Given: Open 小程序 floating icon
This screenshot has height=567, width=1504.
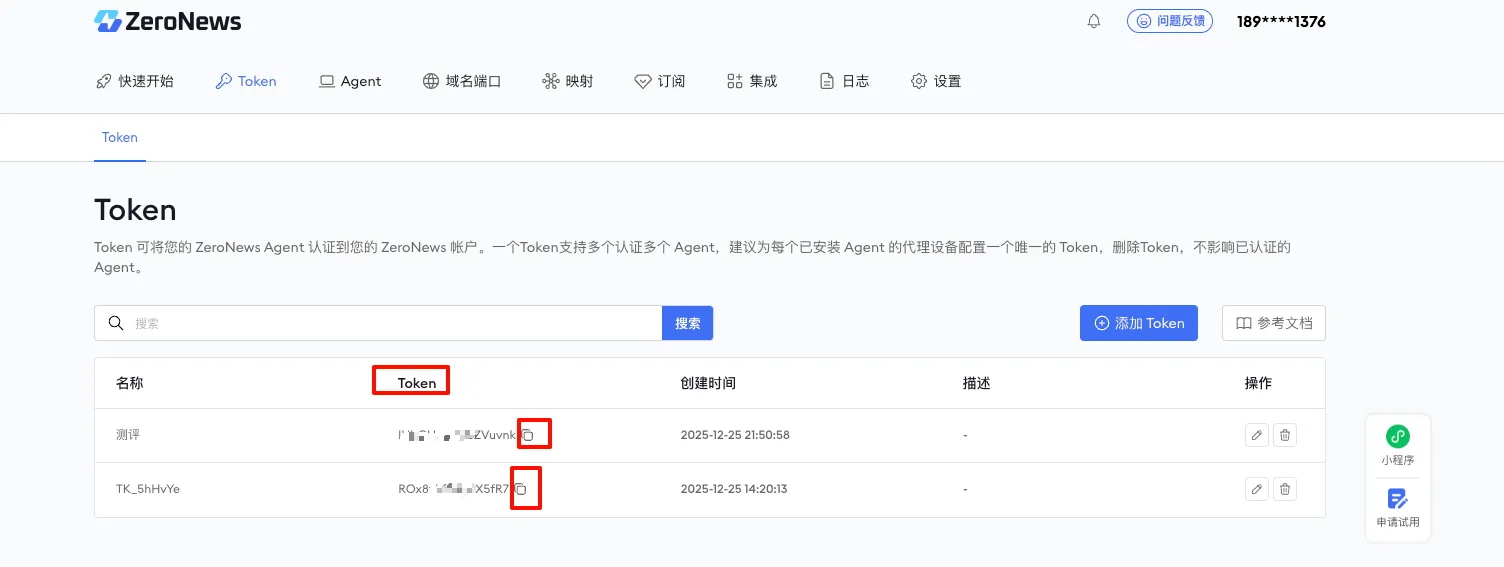Looking at the screenshot, I should point(1398,446).
